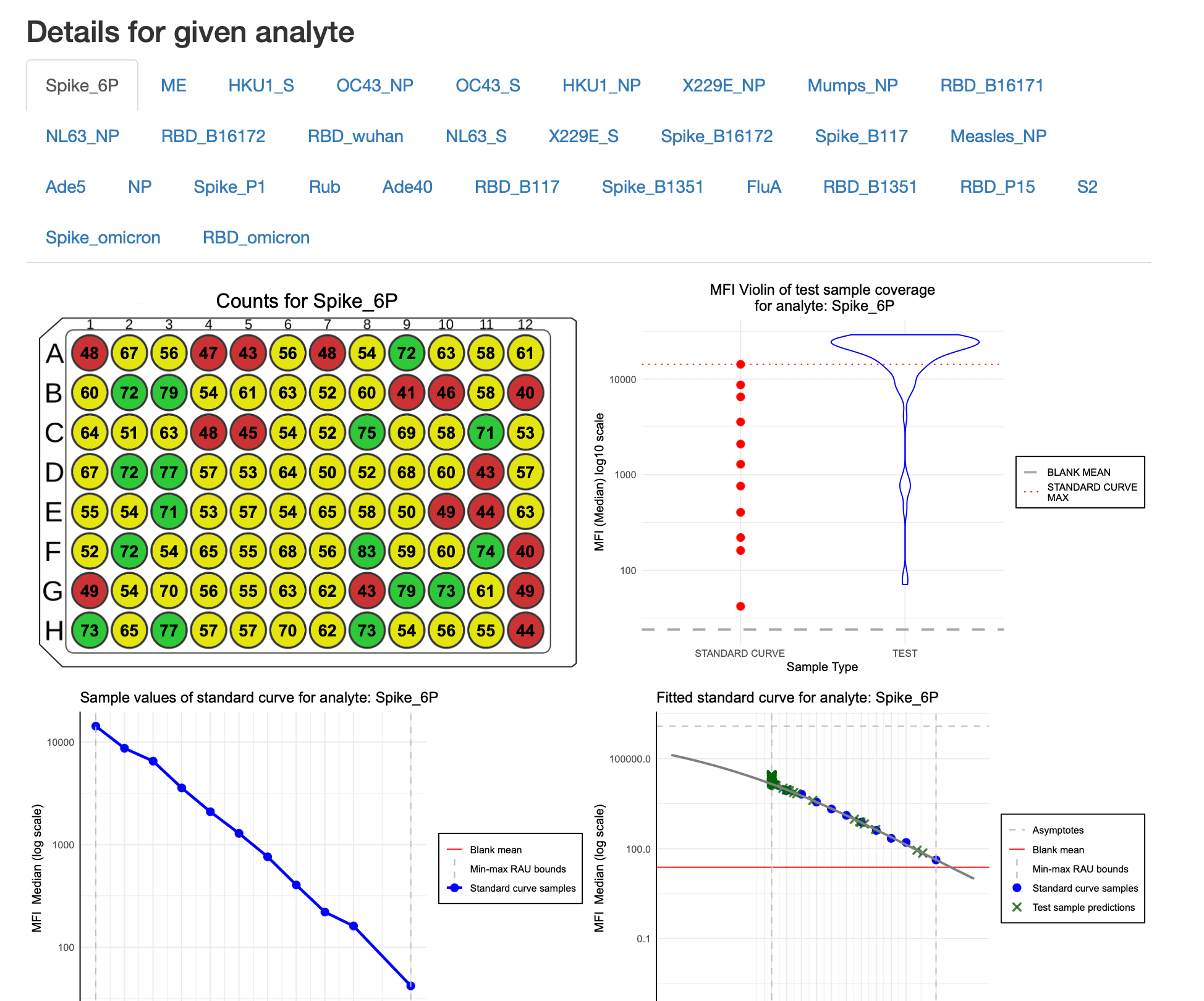Click well E10 showing count 49
1204x1001 pixels.
point(446,512)
